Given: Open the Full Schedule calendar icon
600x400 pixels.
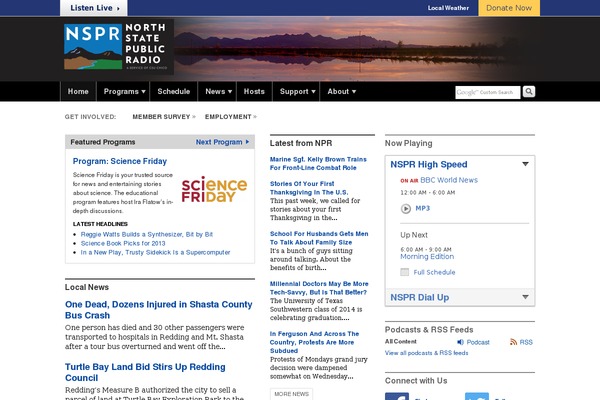Looking at the screenshot, I should pyautogui.click(x=406, y=272).
